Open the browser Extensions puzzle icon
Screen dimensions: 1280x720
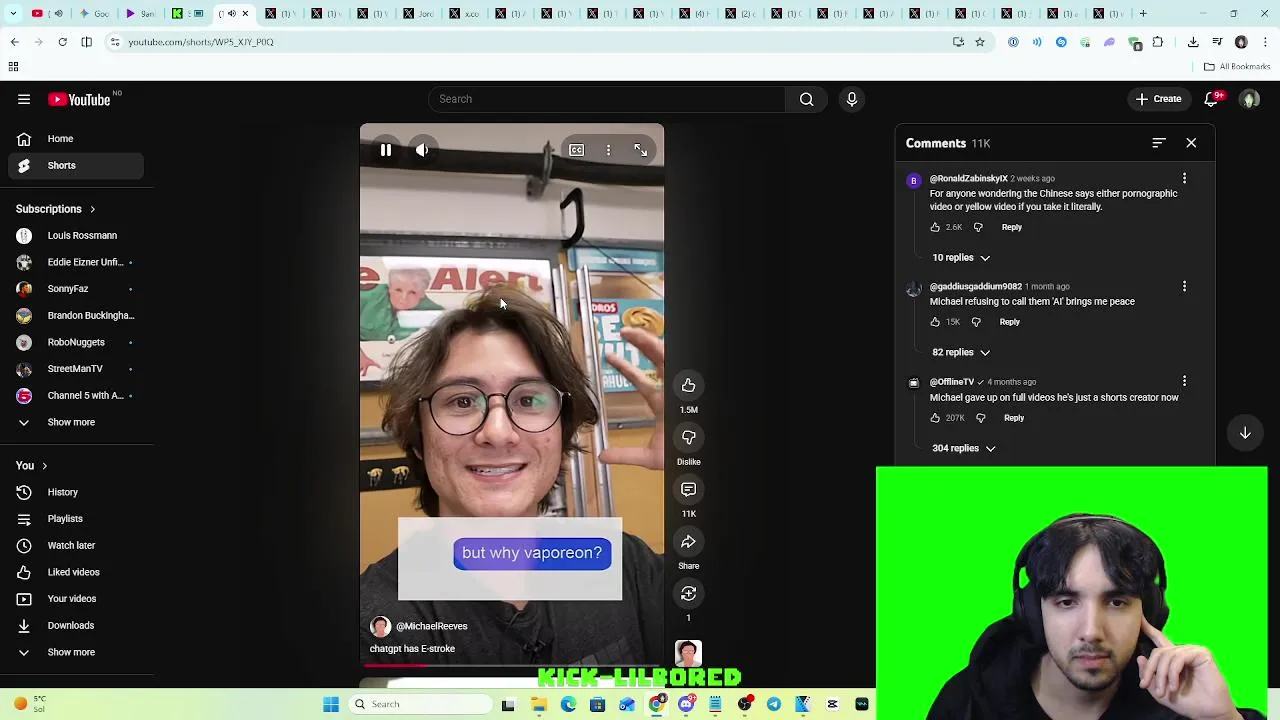[x=1158, y=42]
